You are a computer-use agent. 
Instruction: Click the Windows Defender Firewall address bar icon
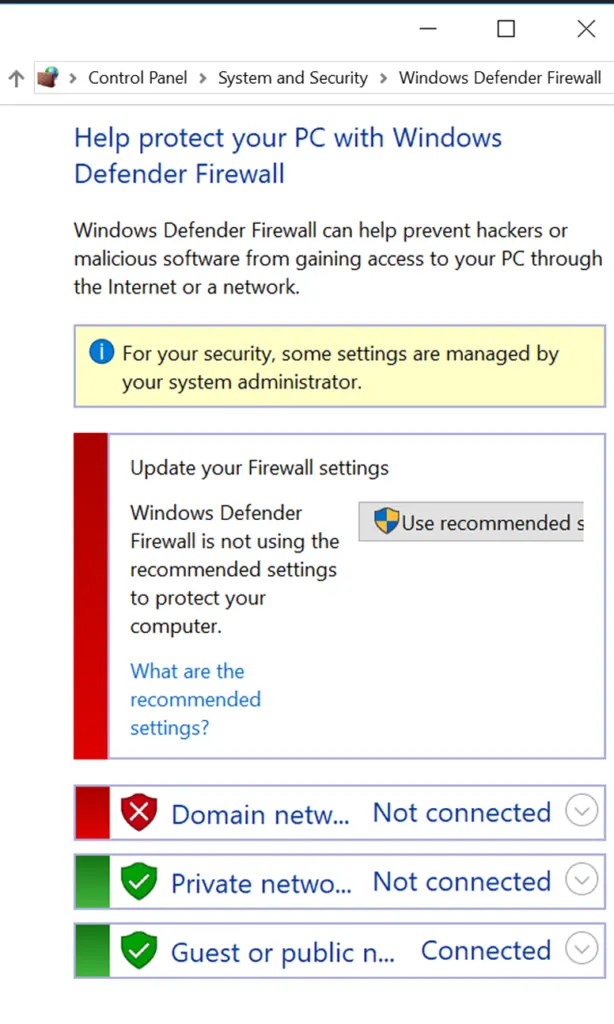tap(48, 76)
